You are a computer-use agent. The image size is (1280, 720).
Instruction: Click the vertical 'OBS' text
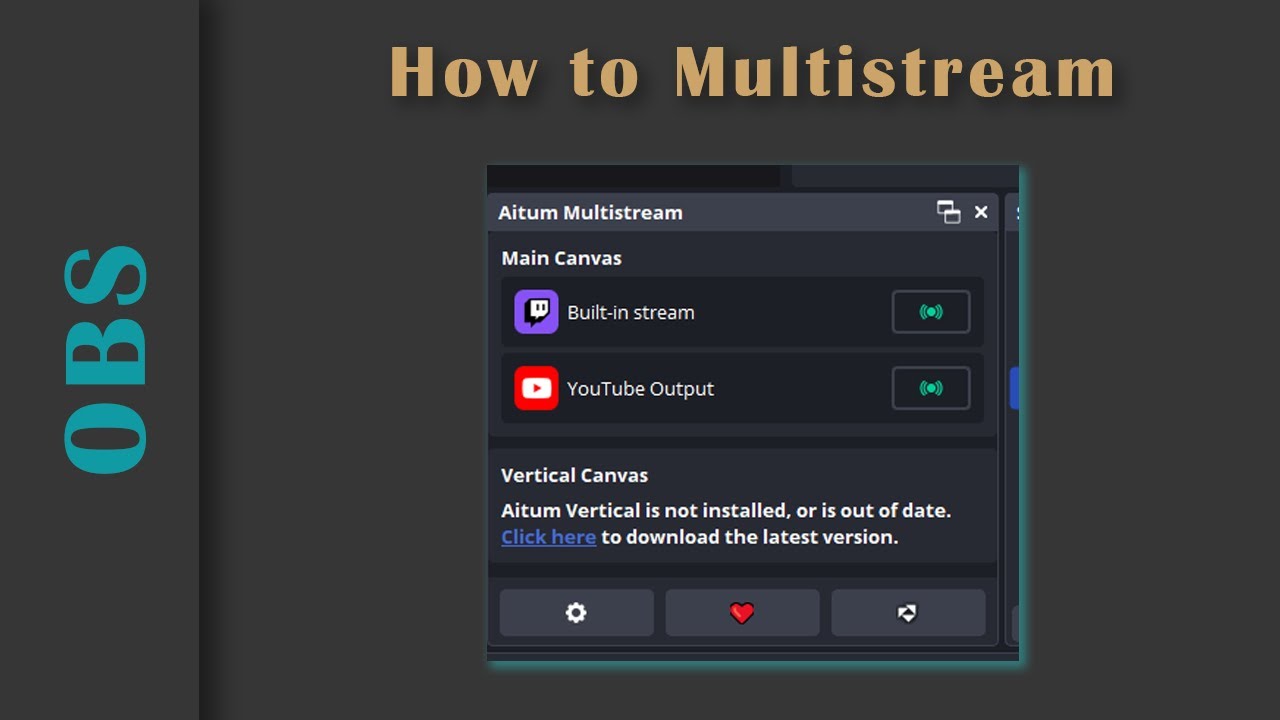pos(106,359)
